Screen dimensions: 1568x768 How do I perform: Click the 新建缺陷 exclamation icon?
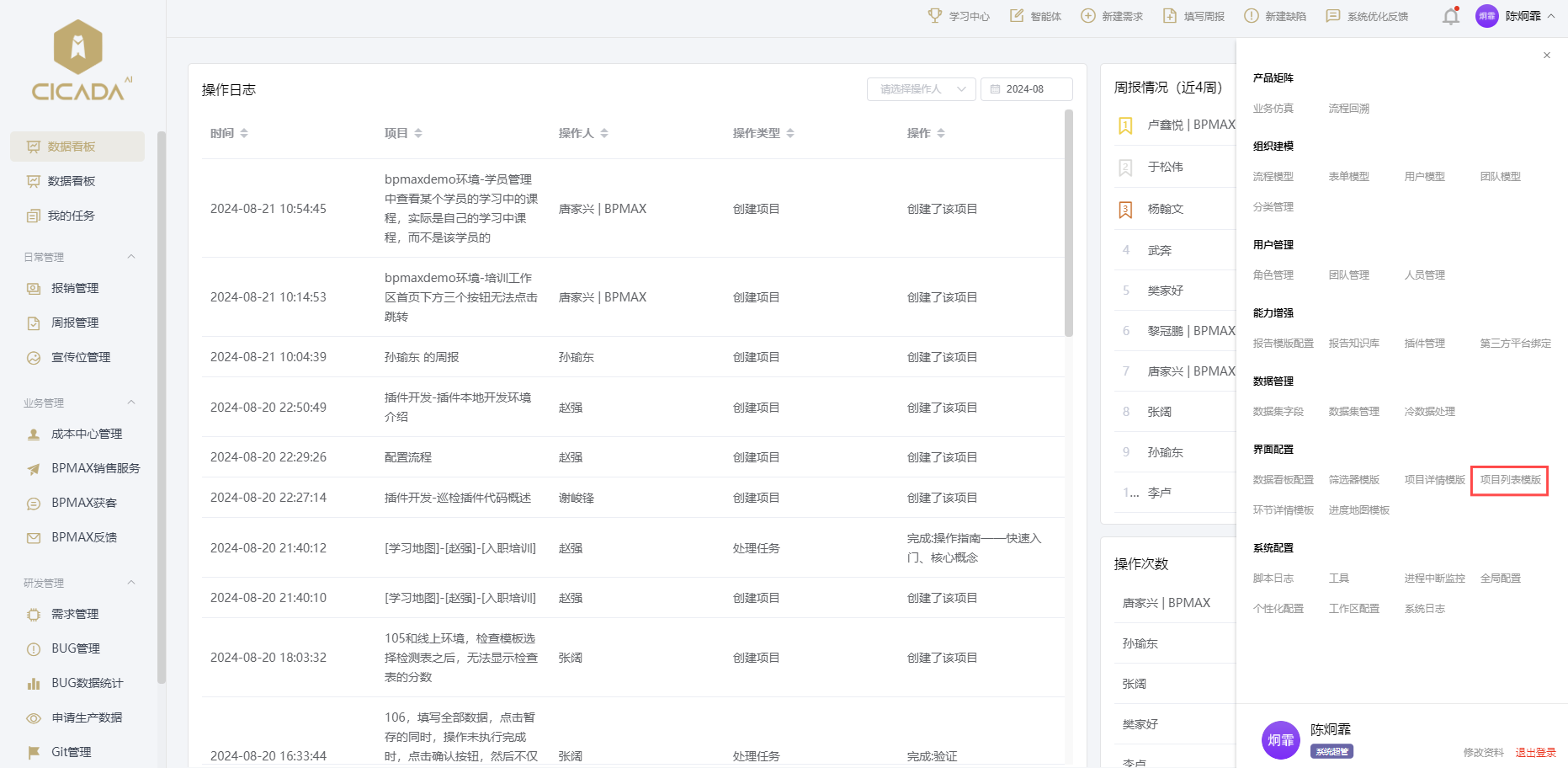[1252, 16]
